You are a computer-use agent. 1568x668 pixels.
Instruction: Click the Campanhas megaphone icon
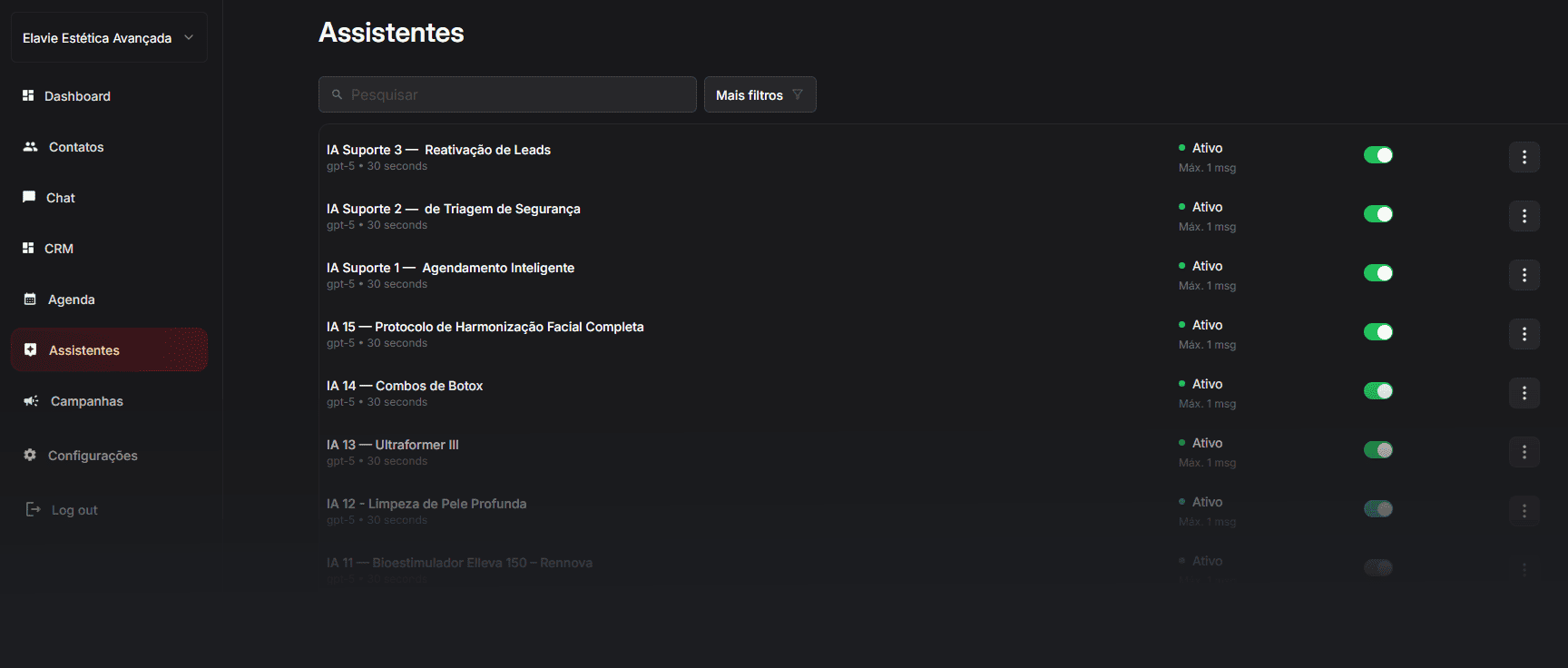pos(31,400)
